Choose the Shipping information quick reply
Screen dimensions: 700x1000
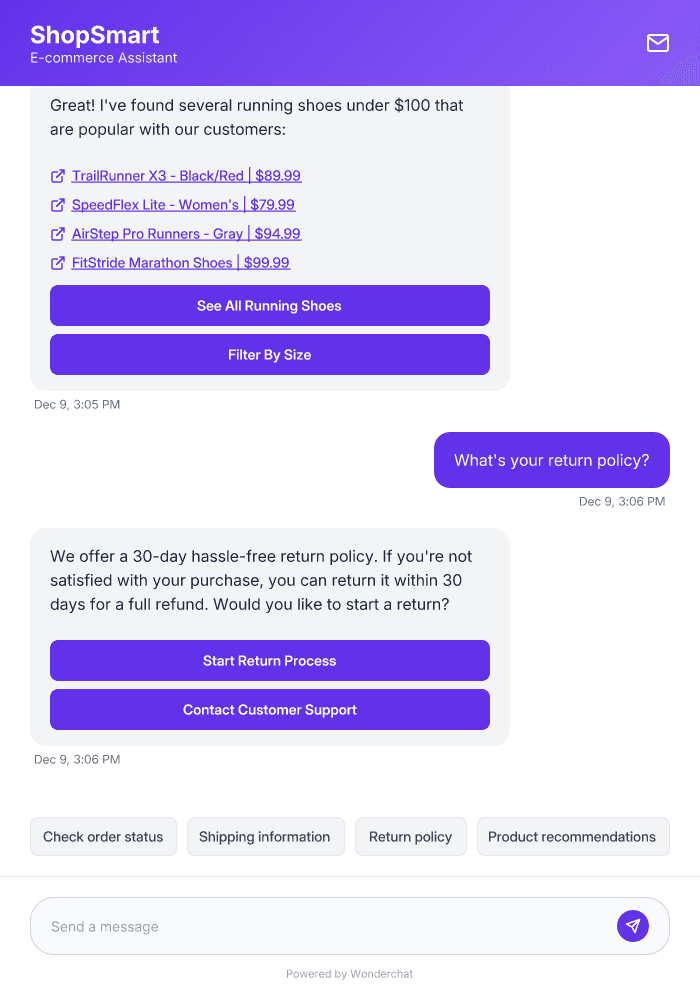(x=265, y=836)
